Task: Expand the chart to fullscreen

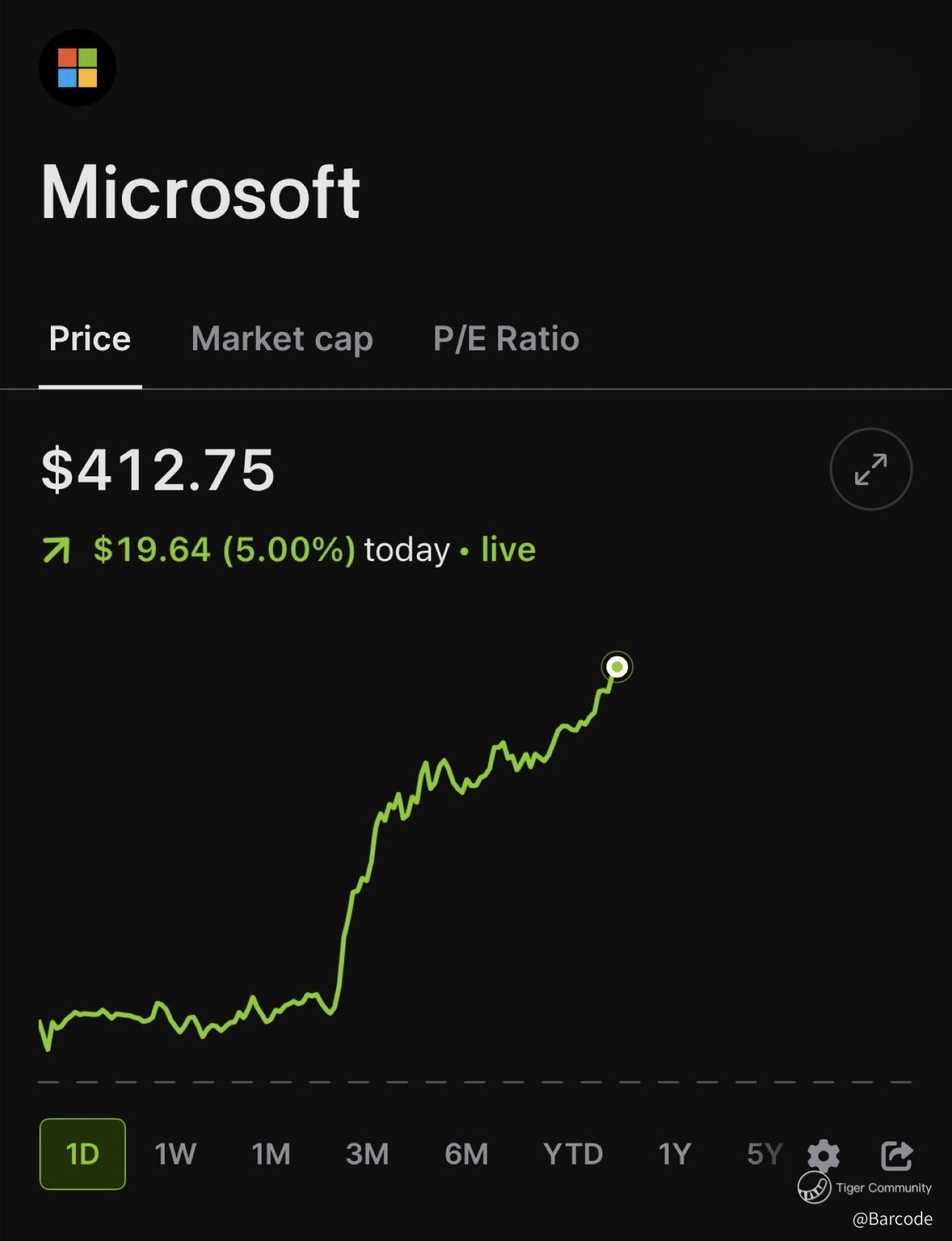Action: pos(871,469)
